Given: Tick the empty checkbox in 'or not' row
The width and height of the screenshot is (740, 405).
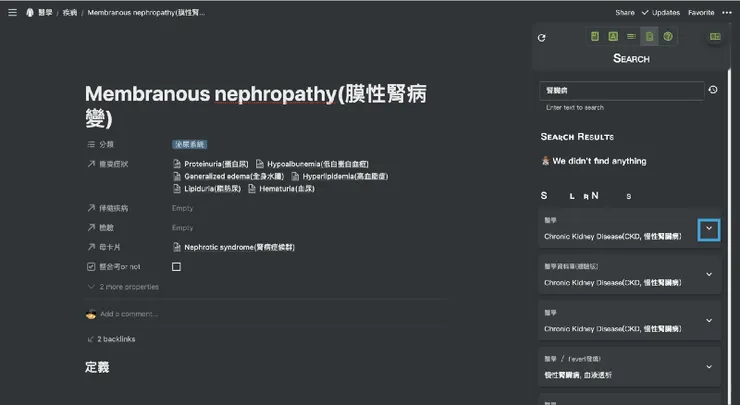Looking at the screenshot, I should coord(177,267).
